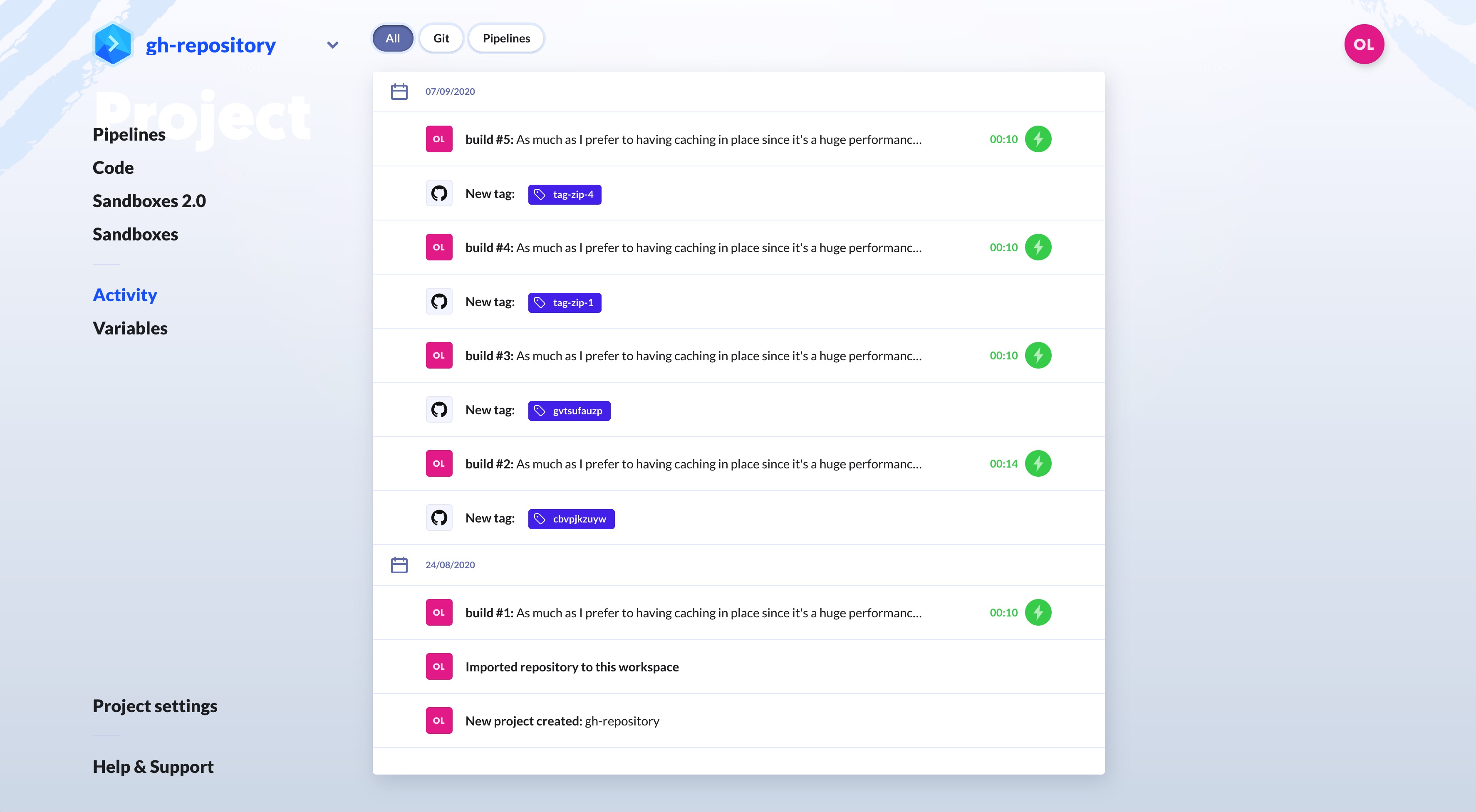Open Code in the sidebar
Image resolution: width=1476 pixels, height=812 pixels.
(113, 167)
